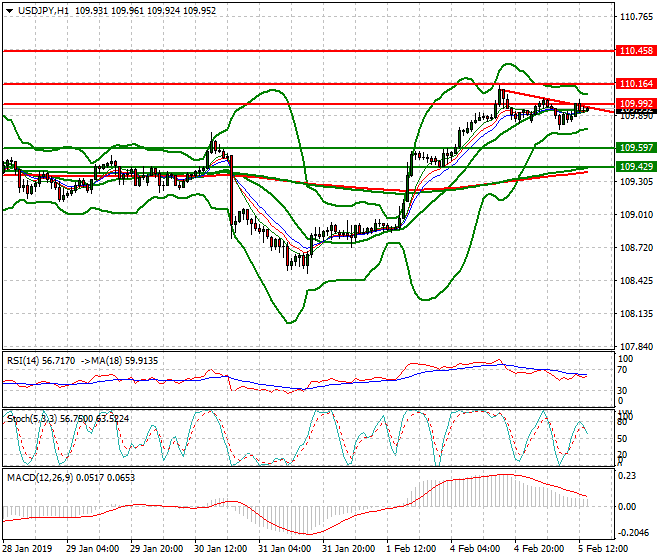Click the red 109.992 price tag
Image resolution: width=660 pixels, height=560 pixels.
click(636, 104)
